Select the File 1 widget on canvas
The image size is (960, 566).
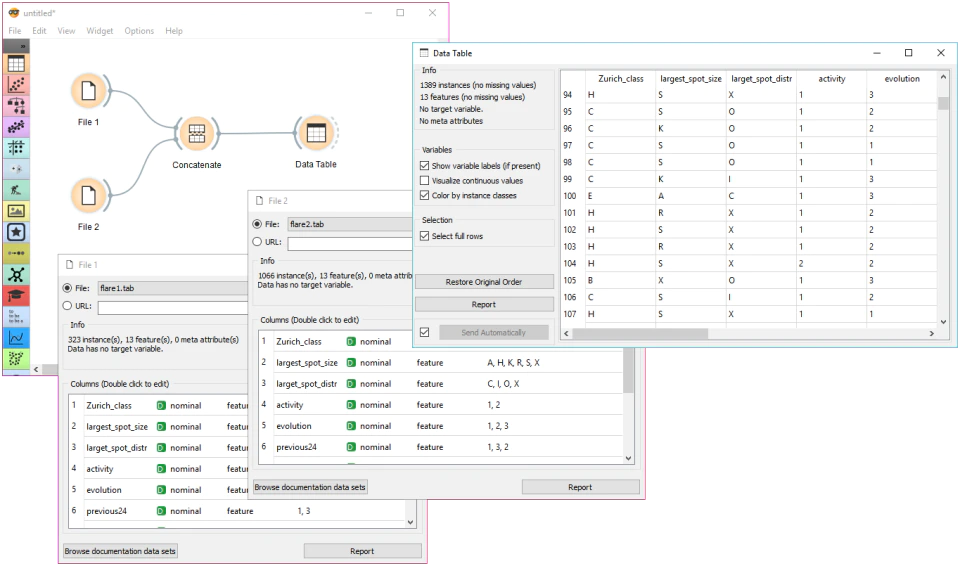[x=89, y=91]
